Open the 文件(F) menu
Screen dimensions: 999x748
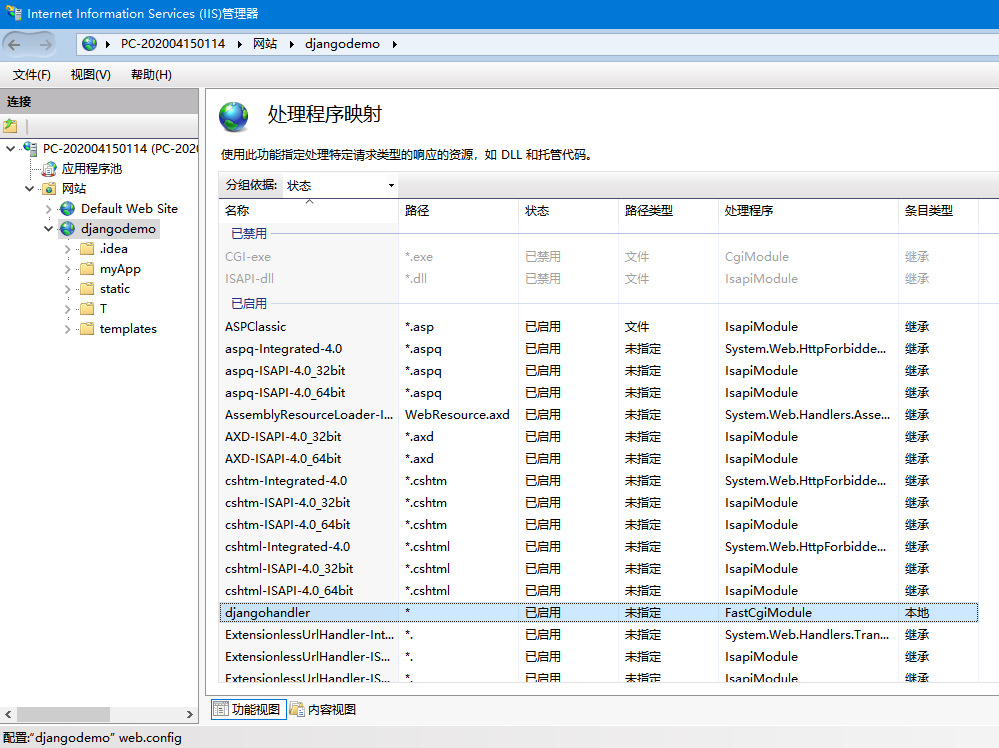(x=31, y=74)
